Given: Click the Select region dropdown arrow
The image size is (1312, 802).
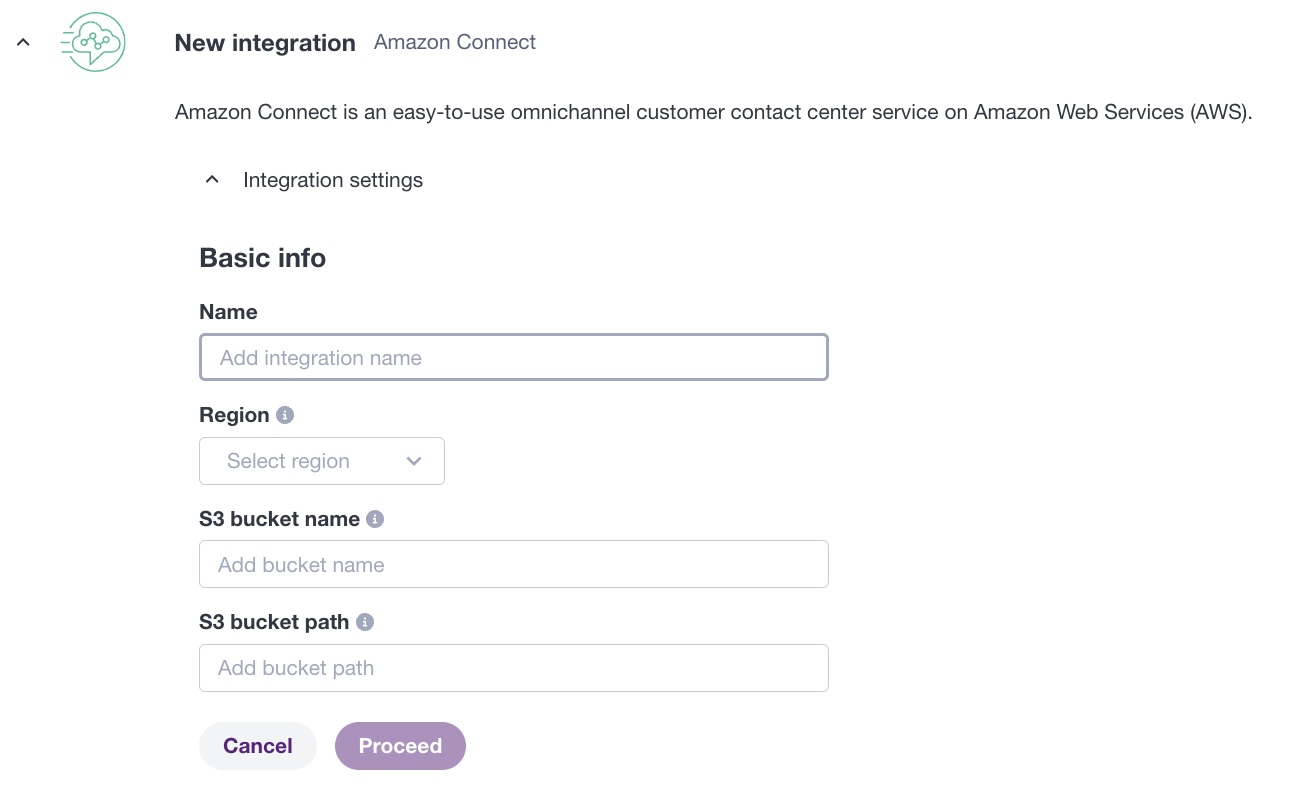Looking at the screenshot, I should tap(414, 461).
